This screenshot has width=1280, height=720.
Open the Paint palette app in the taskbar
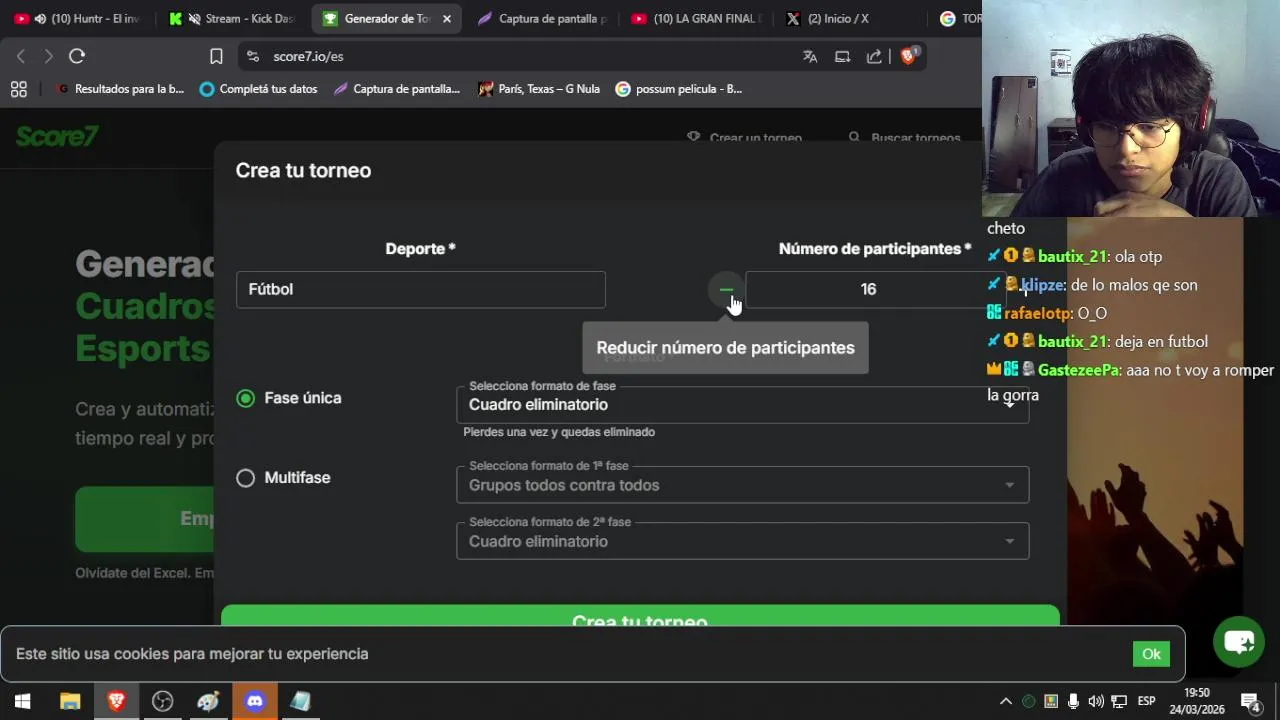point(208,701)
